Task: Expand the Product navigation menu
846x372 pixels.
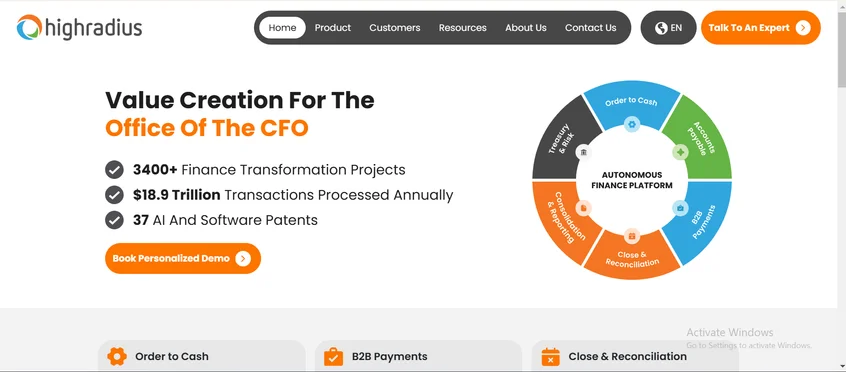Action: pyautogui.click(x=333, y=28)
